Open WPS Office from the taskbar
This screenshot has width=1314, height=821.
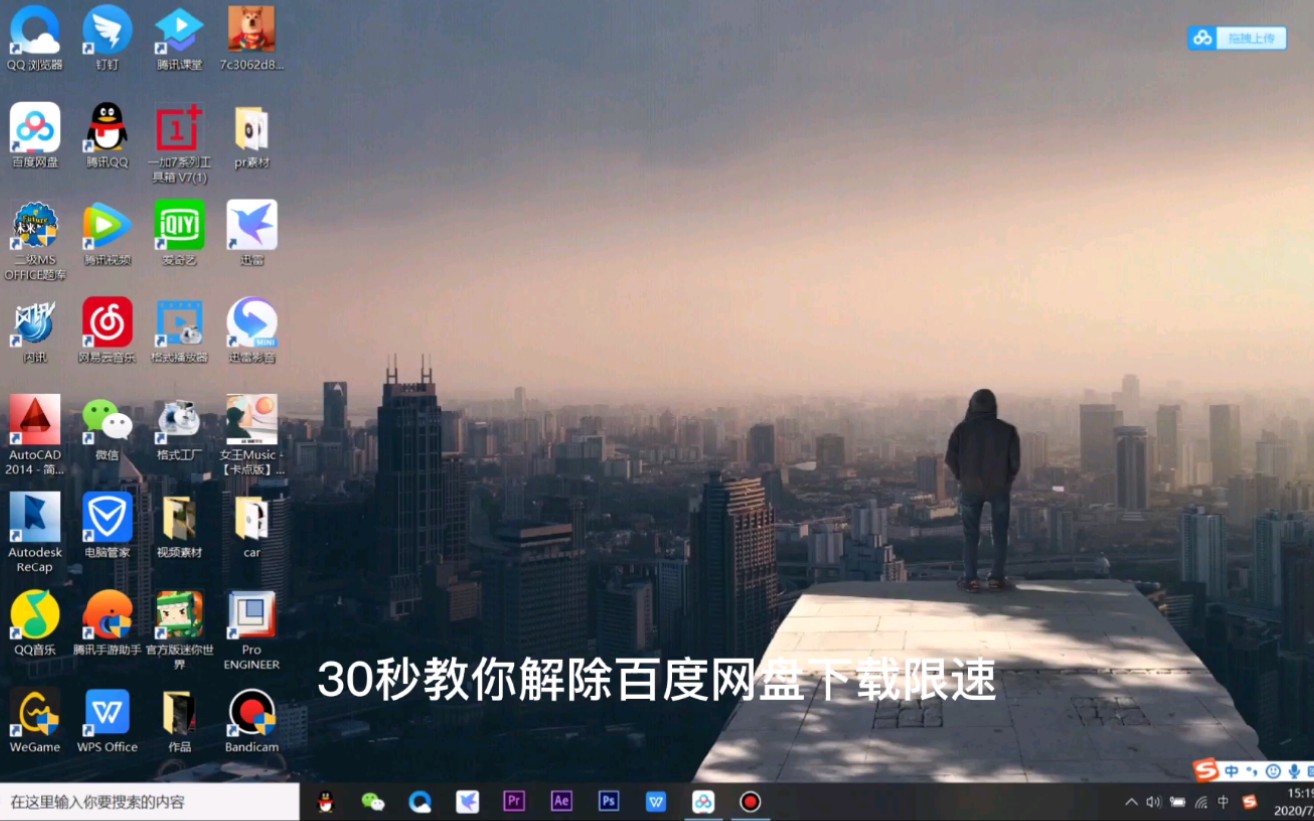656,802
